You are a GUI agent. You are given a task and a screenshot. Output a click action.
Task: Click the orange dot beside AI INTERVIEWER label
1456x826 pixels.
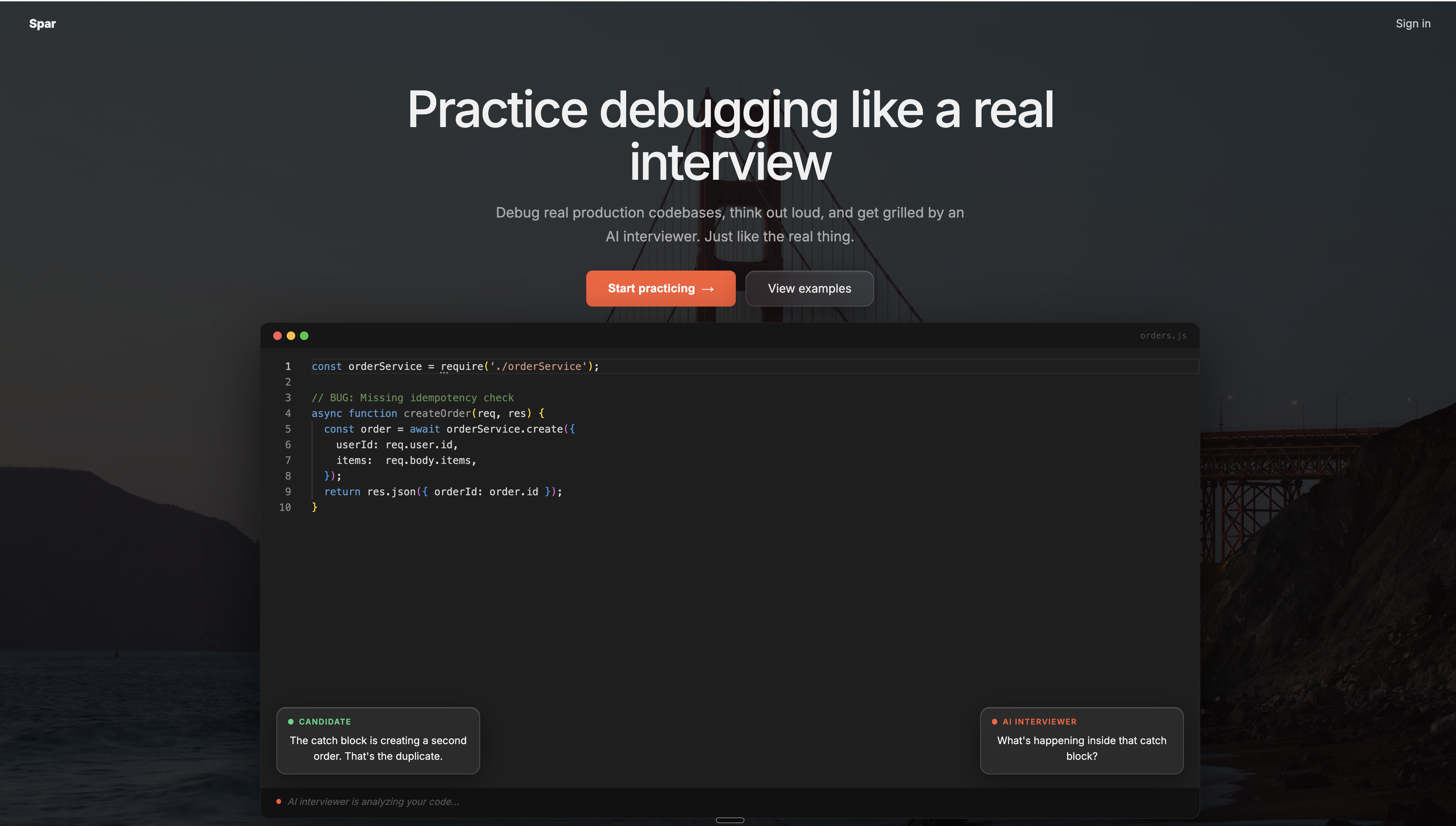(x=994, y=722)
